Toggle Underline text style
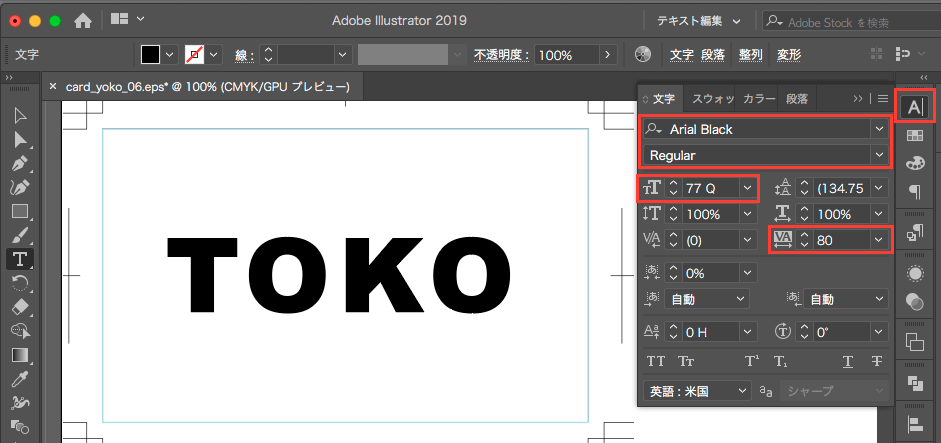Viewport: 941px width, 443px height. [848, 361]
